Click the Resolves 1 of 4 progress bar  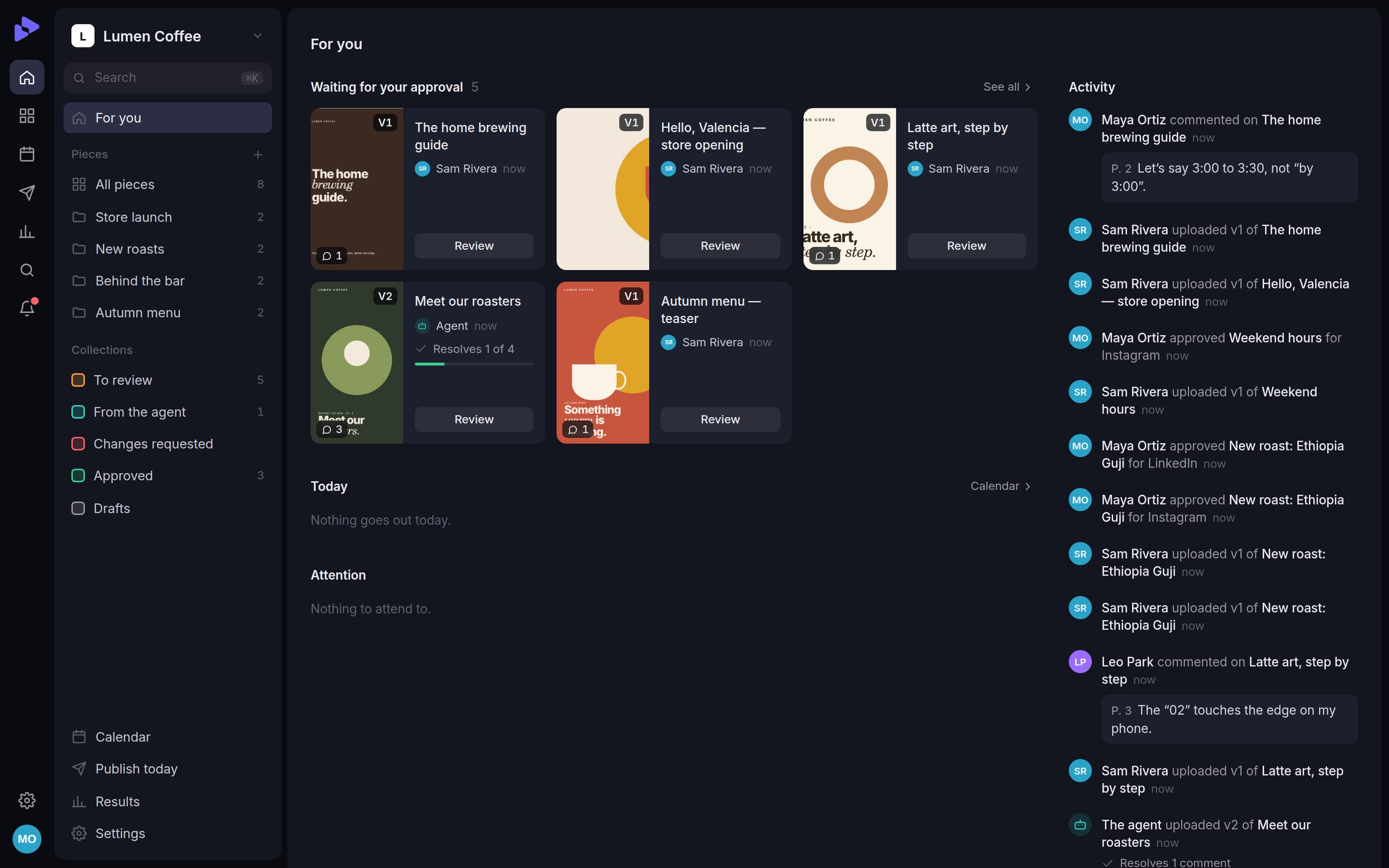point(473,364)
